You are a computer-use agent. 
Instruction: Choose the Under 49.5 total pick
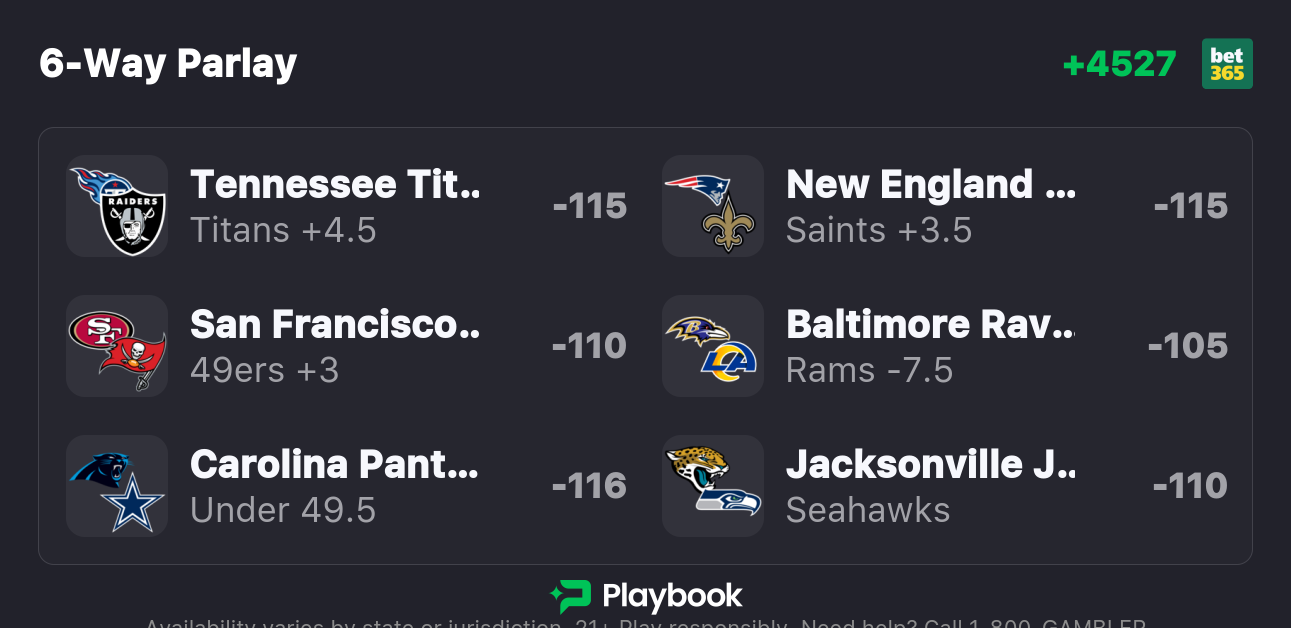(x=283, y=511)
